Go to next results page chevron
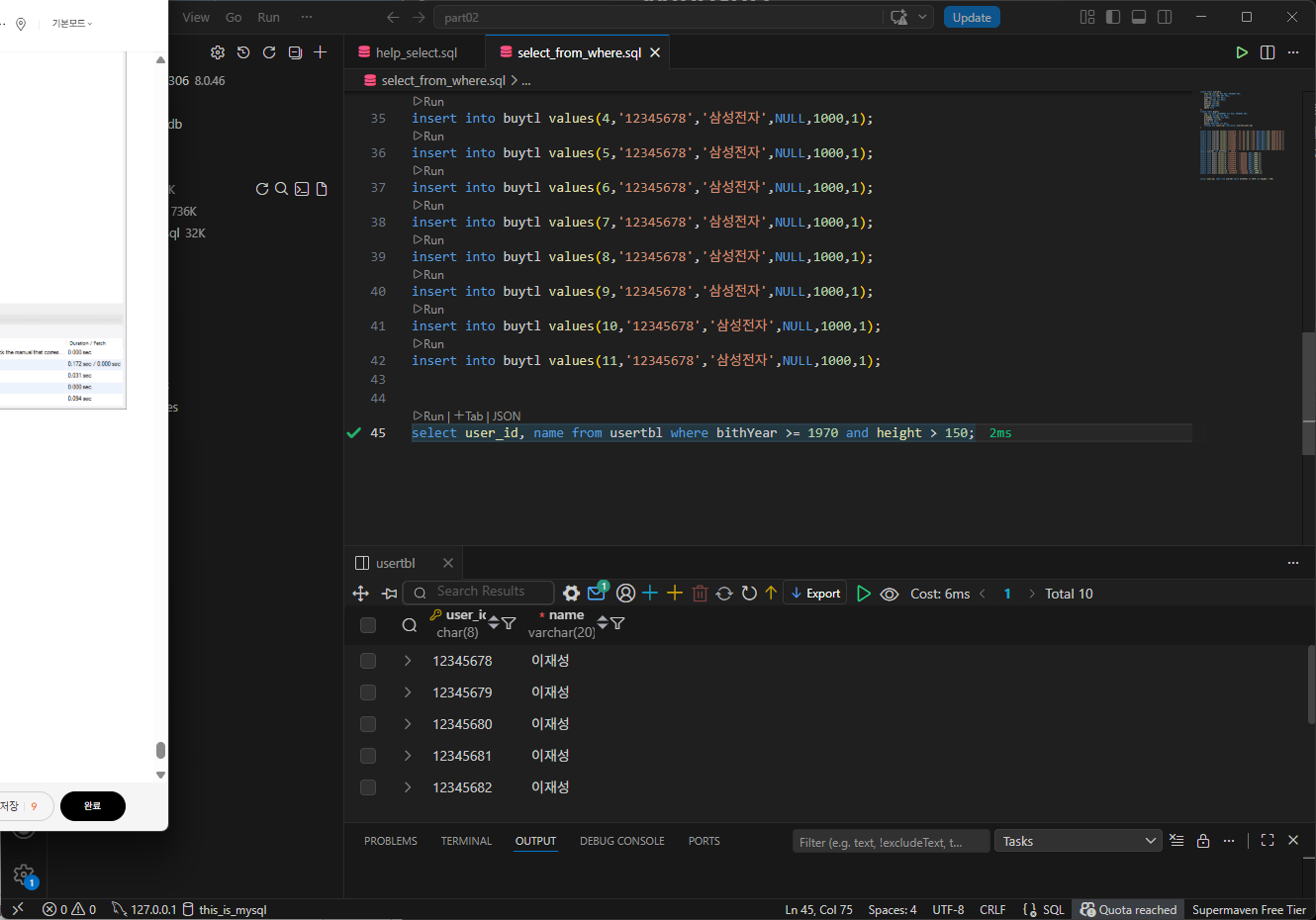 click(x=1032, y=594)
